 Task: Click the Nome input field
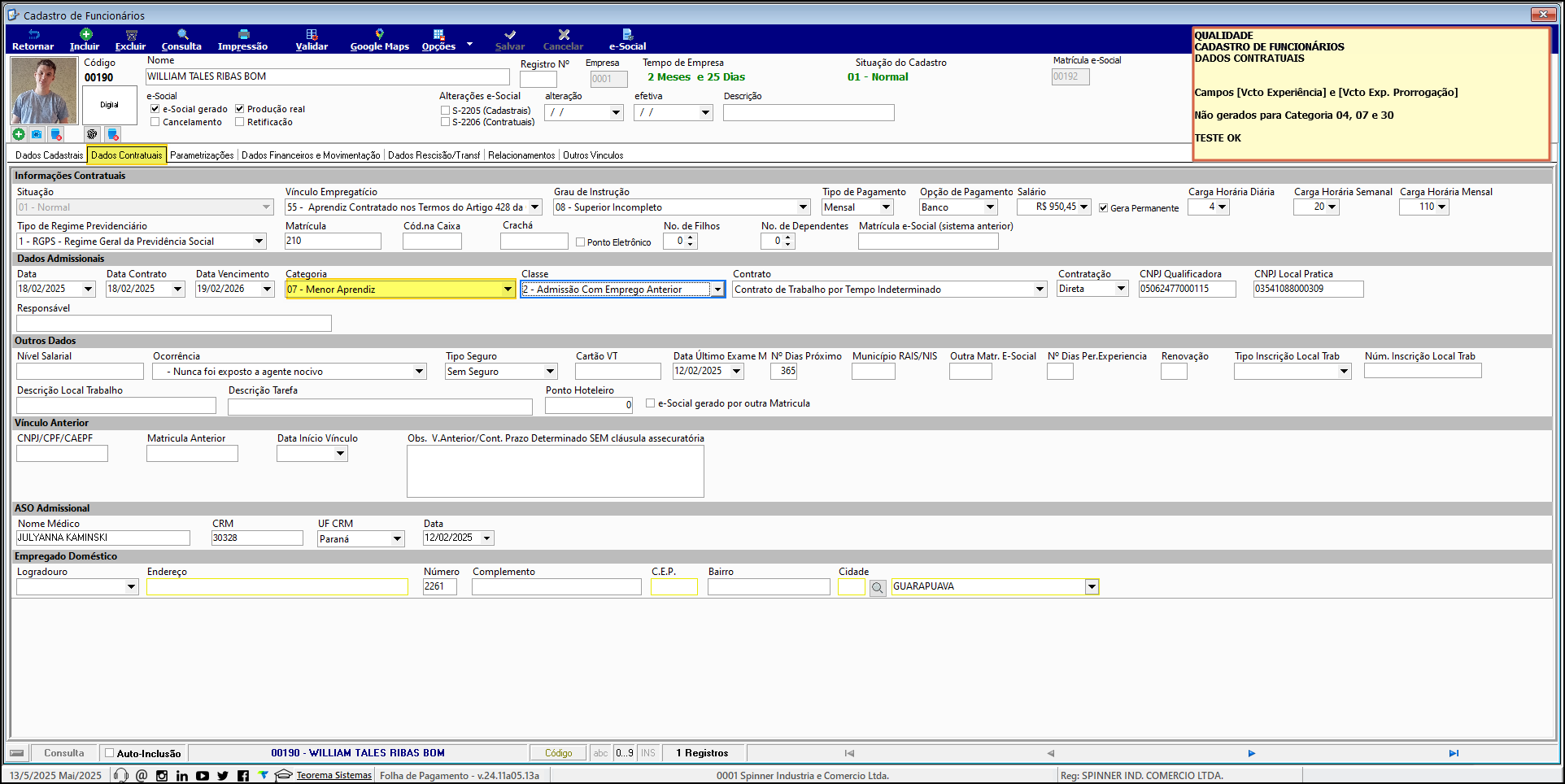(x=328, y=77)
